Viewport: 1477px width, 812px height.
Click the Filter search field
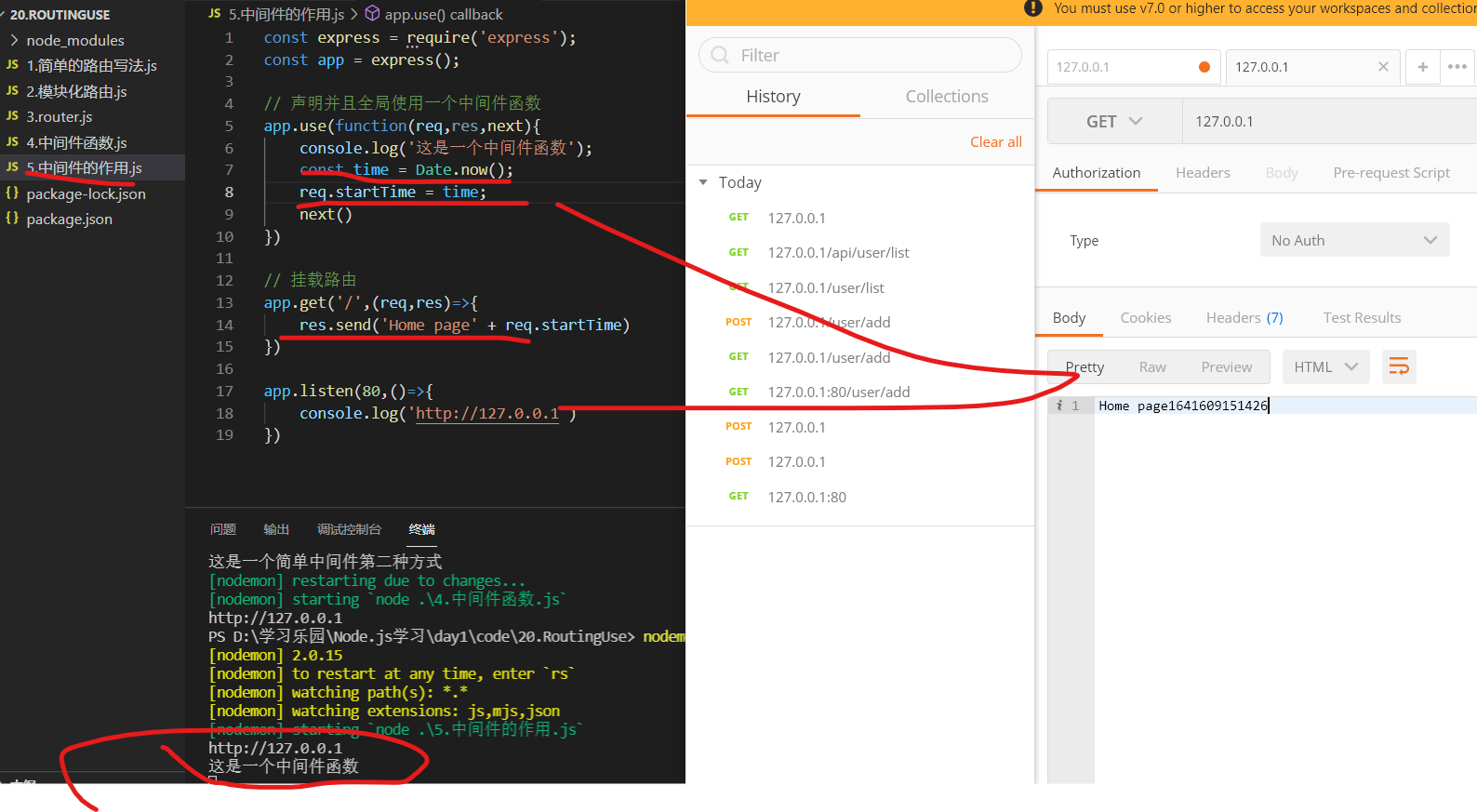coord(860,55)
